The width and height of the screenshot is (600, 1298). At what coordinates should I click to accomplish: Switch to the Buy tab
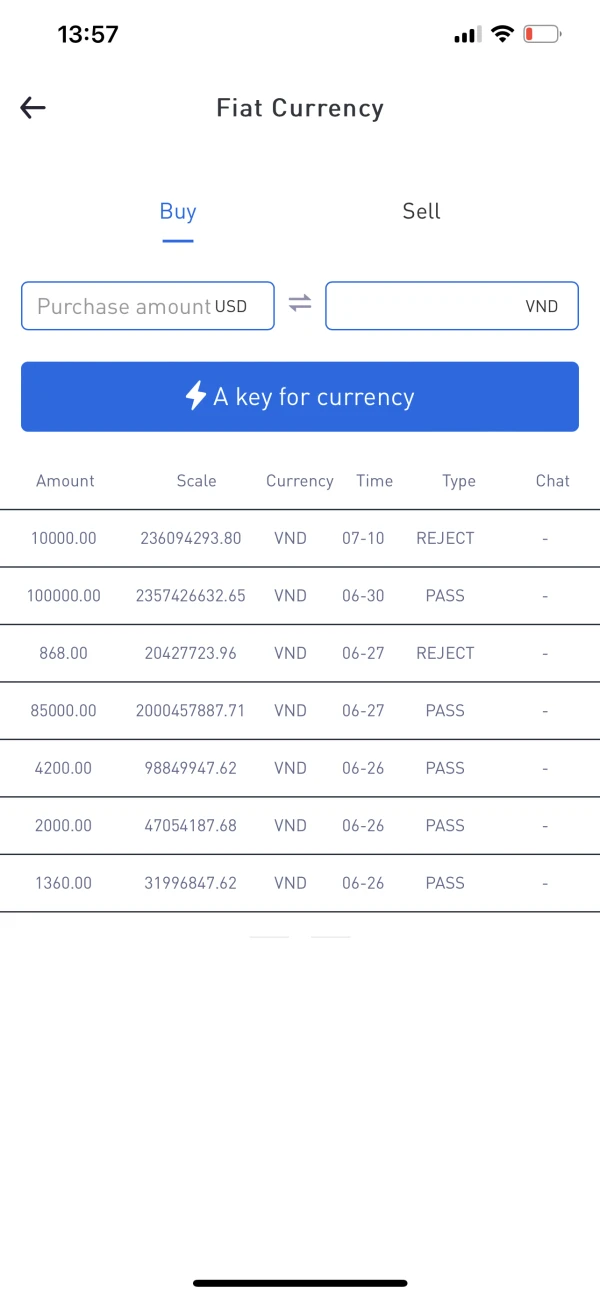pos(178,212)
